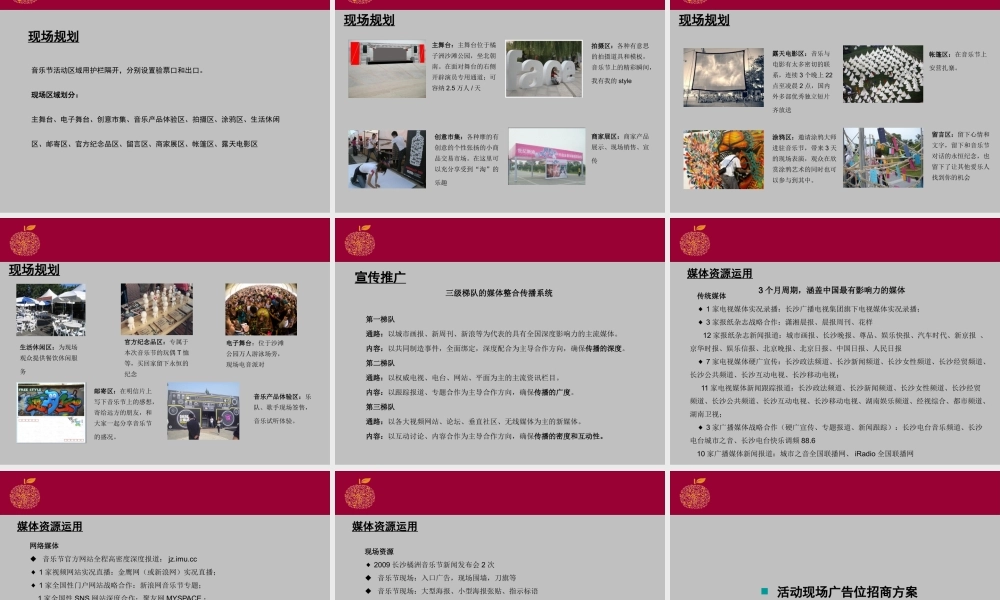This screenshot has height=600, width=1000.
Task: Select the 官方纪念品区 caption text
Action: tap(156, 358)
